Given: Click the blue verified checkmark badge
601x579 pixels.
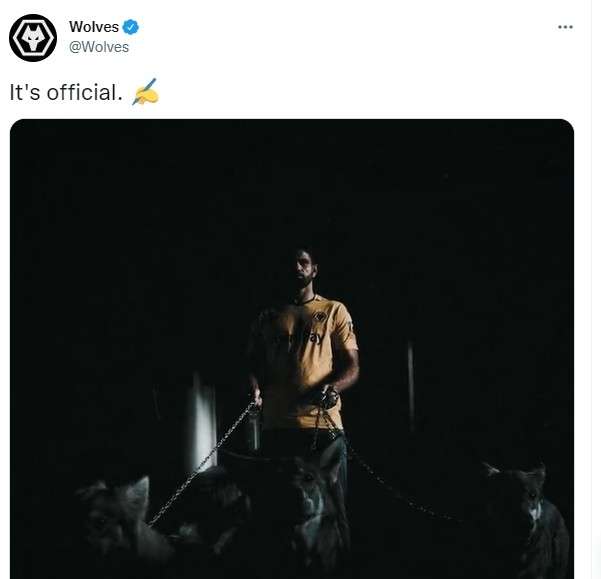Looking at the screenshot, I should pyautogui.click(x=130, y=27).
